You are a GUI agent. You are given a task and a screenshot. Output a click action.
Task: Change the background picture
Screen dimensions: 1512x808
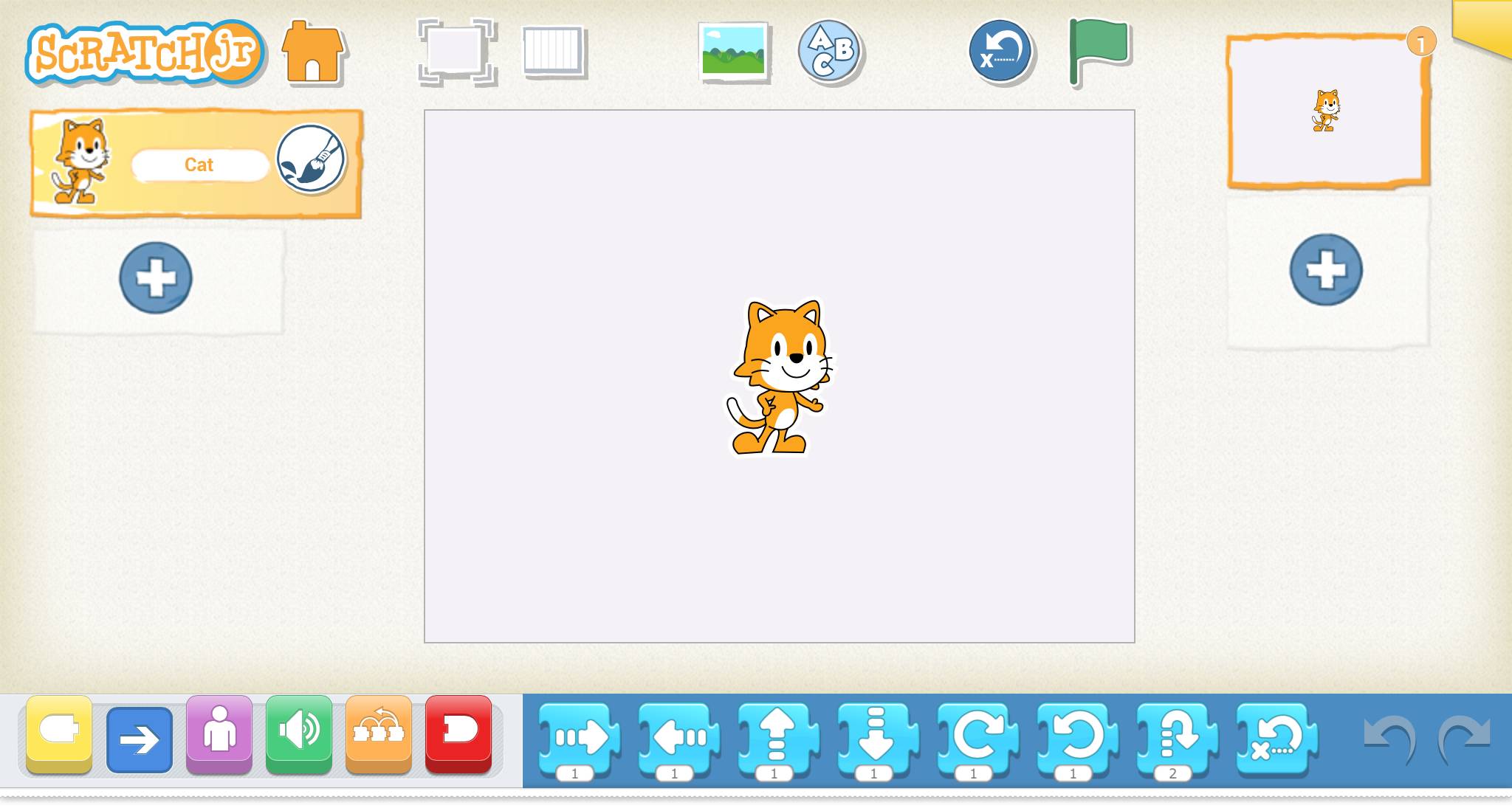(734, 52)
